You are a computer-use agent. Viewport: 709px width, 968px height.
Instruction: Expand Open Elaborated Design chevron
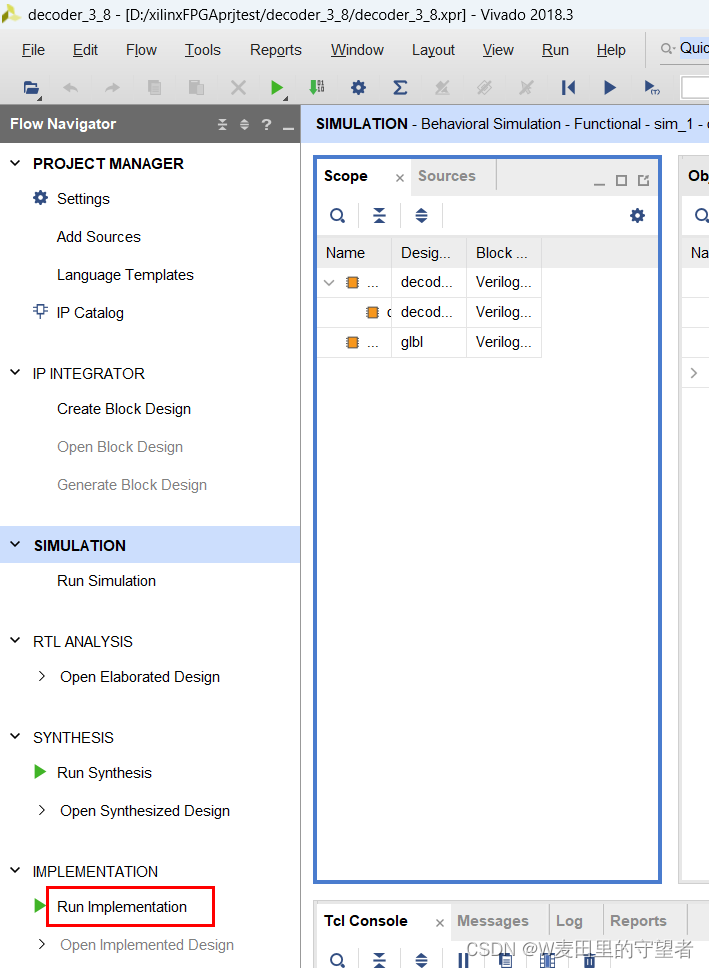[x=41, y=677]
